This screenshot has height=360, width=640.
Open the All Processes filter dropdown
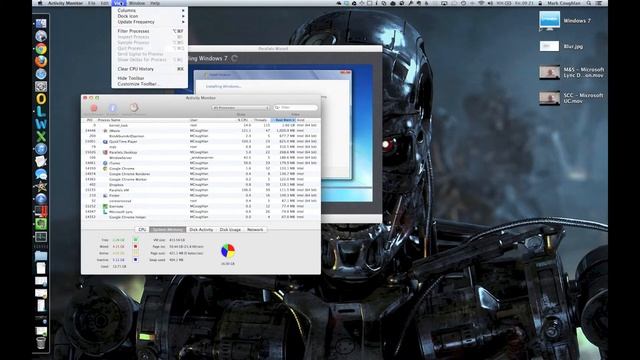pos(240,108)
